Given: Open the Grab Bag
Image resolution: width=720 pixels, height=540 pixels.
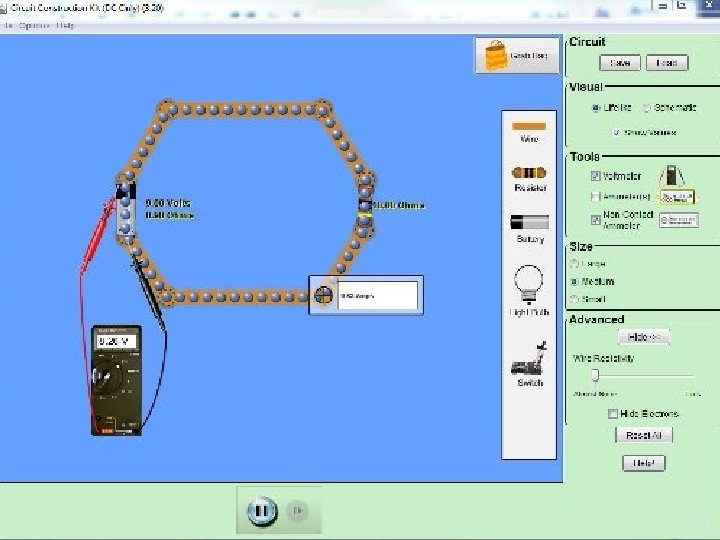Looking at the screenshot, I should (518, 56).
